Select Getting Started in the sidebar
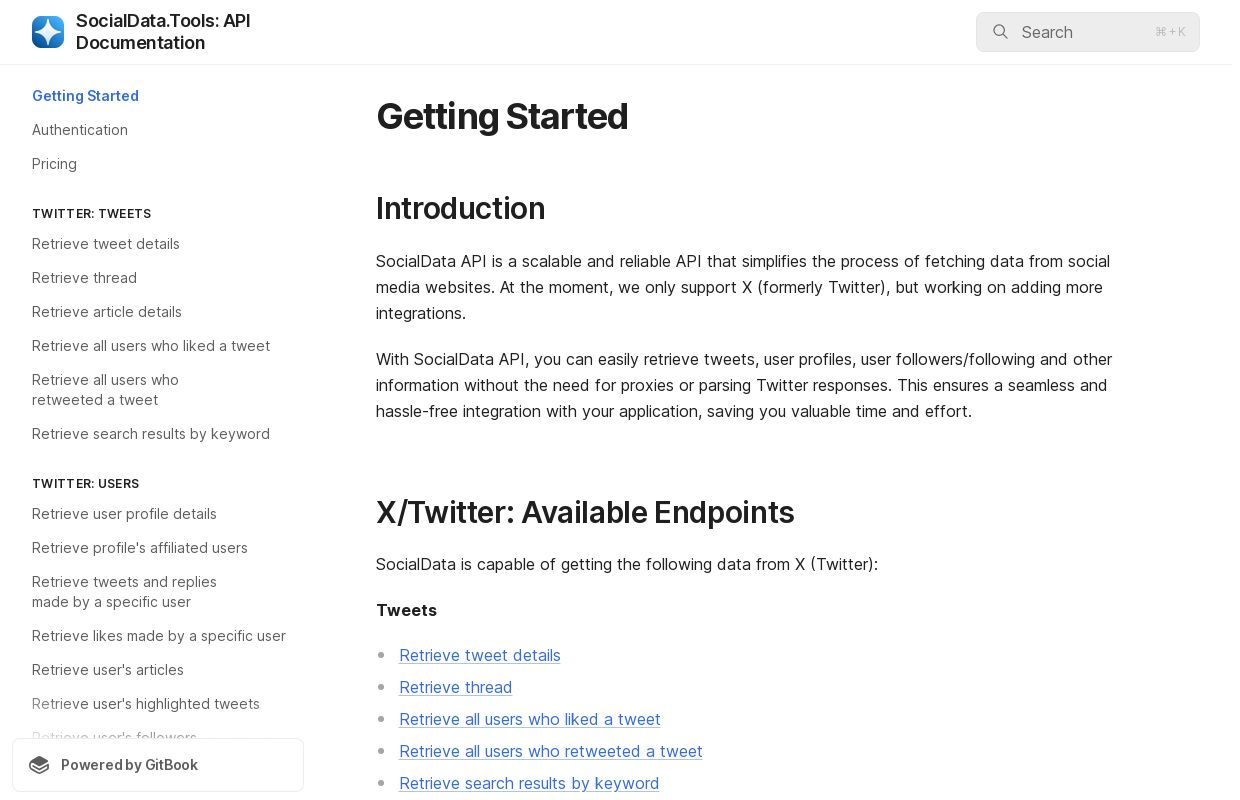Viewport: 1240px width, 800px height. (x=85, y=96)
